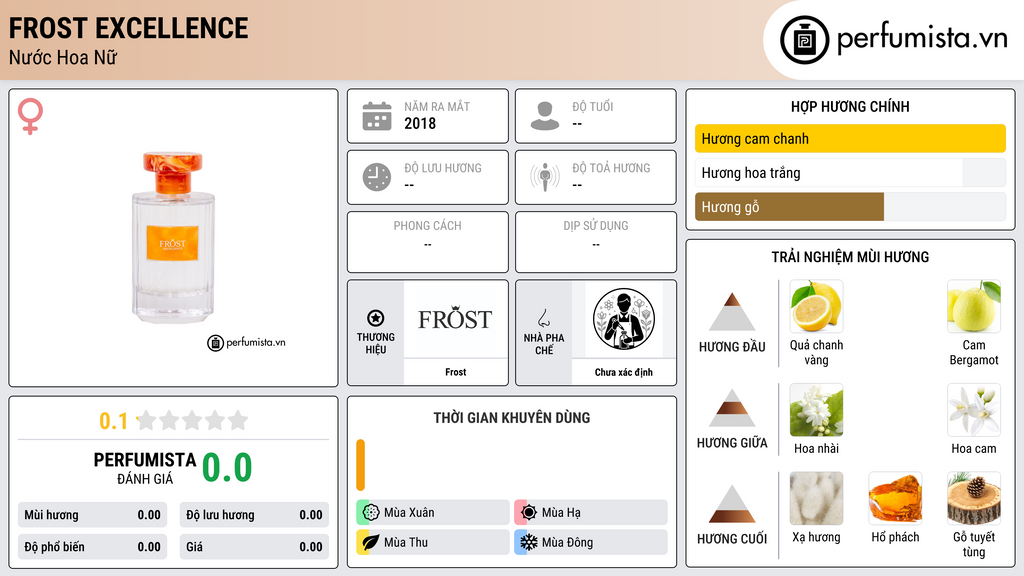Click the yellow 0.1 rating value
Screen dimensions: 1024x576
(x=114, y=421)
